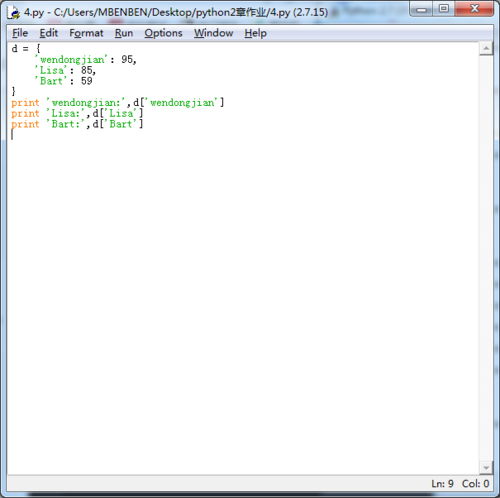Click the print 'Bart:' statement line
The width and height of the screenshot is (500, 498).
(x=77, y=124)
